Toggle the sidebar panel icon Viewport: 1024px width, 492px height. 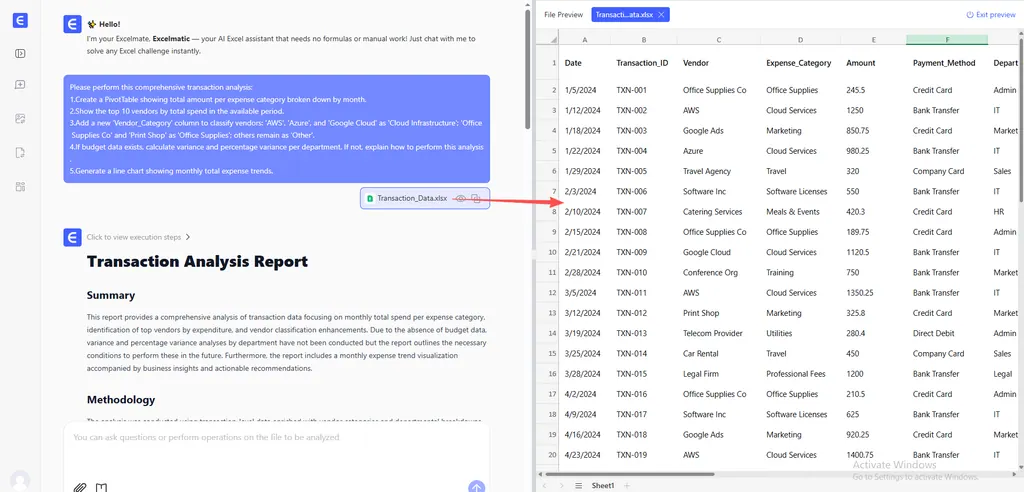(20, 54)
